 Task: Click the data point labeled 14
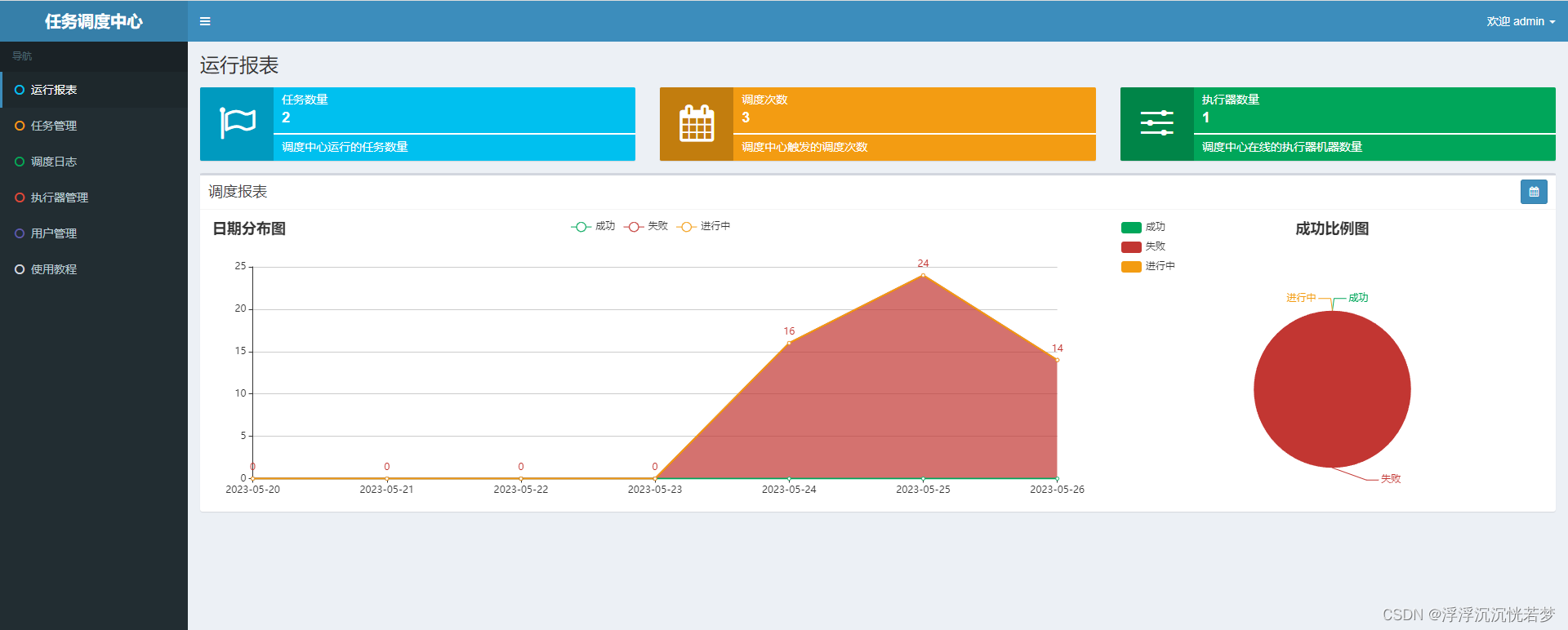(x=1057, y=360)
